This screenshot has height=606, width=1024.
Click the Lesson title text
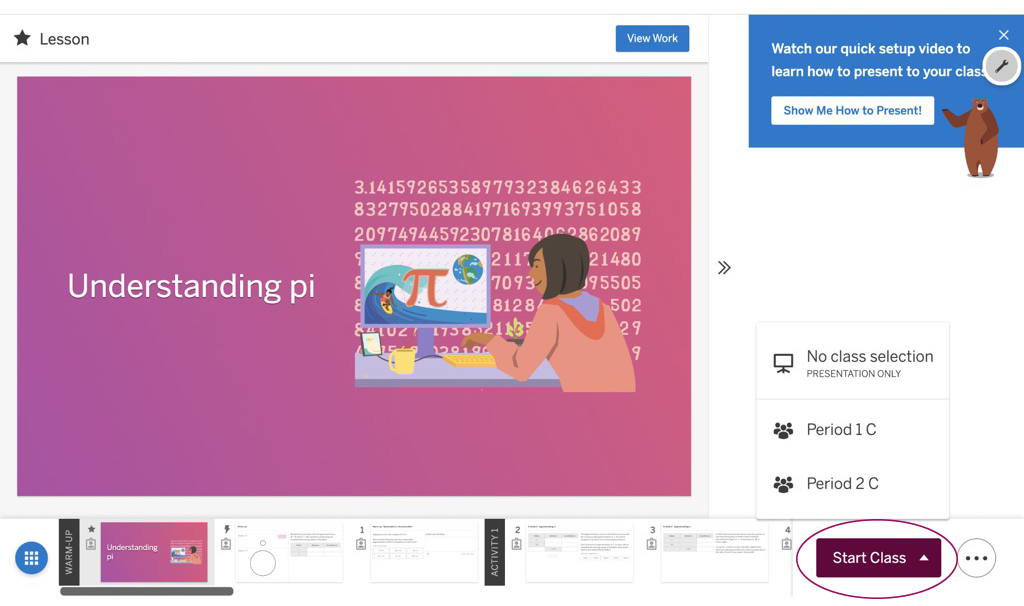tap(64, 39)
